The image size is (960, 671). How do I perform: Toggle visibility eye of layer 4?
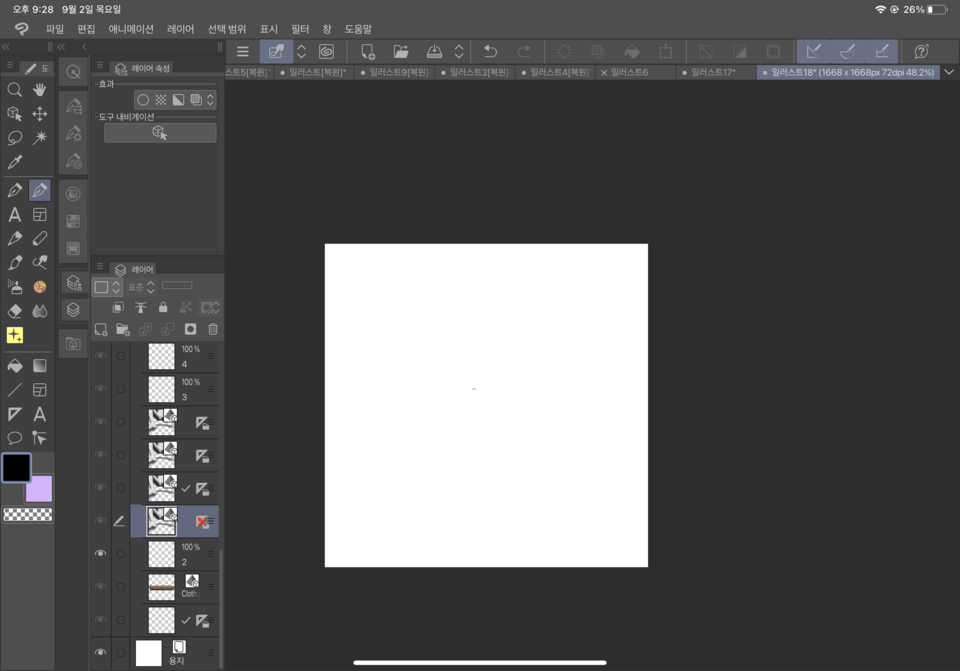[x=100, y=356]
